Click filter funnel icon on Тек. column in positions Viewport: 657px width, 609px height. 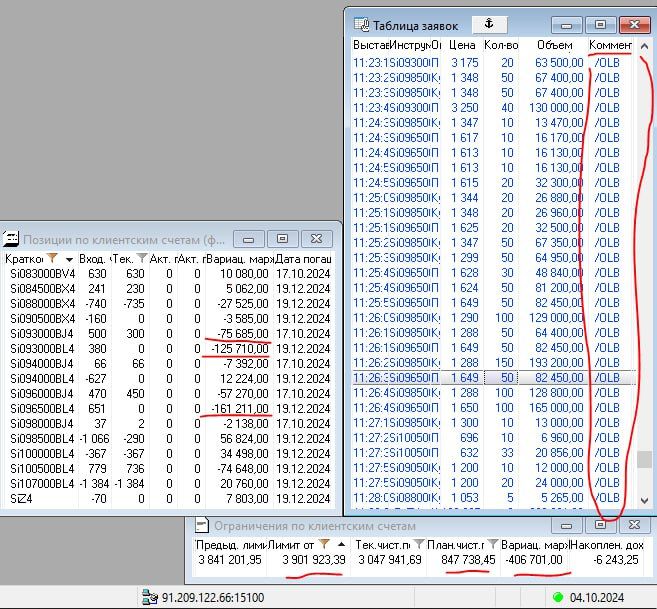point(142,258)
